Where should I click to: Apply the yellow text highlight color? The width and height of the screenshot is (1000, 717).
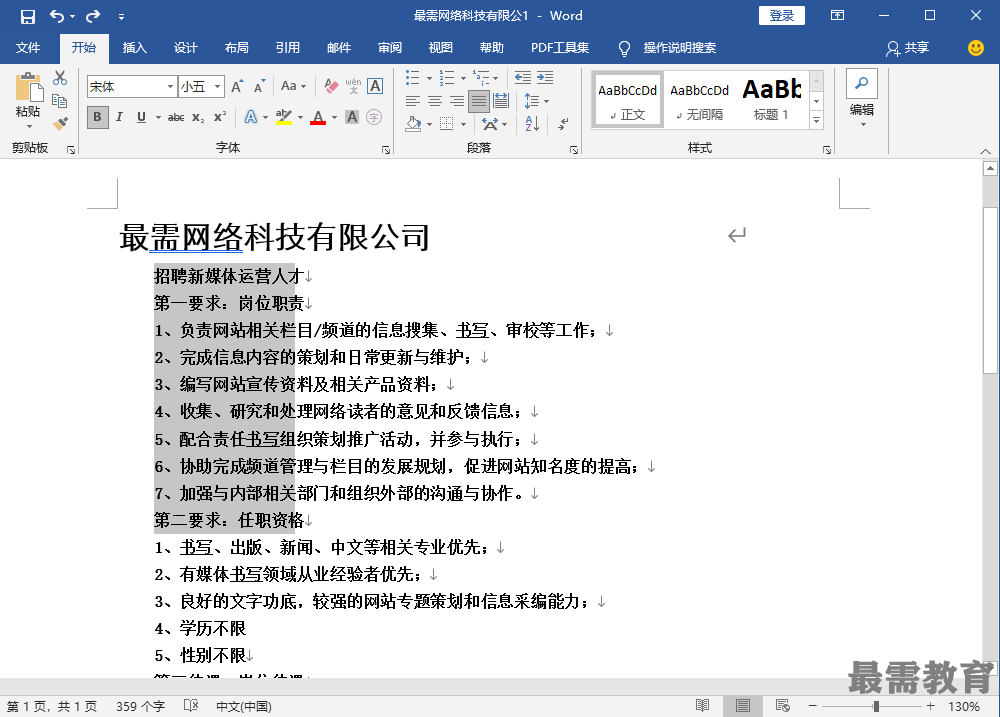(x=283, y=117)
